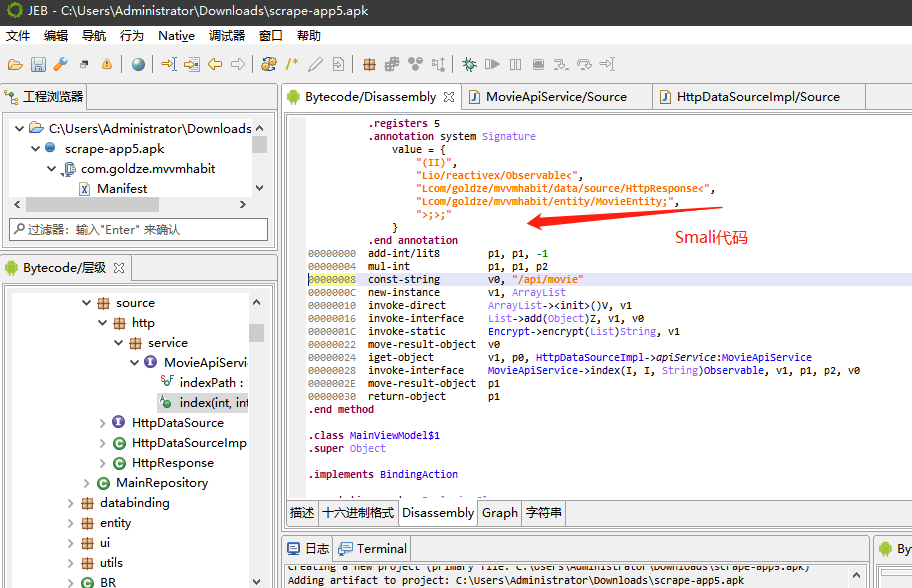
Task: Click the debugger step over icon
Action: coord(584,64)
